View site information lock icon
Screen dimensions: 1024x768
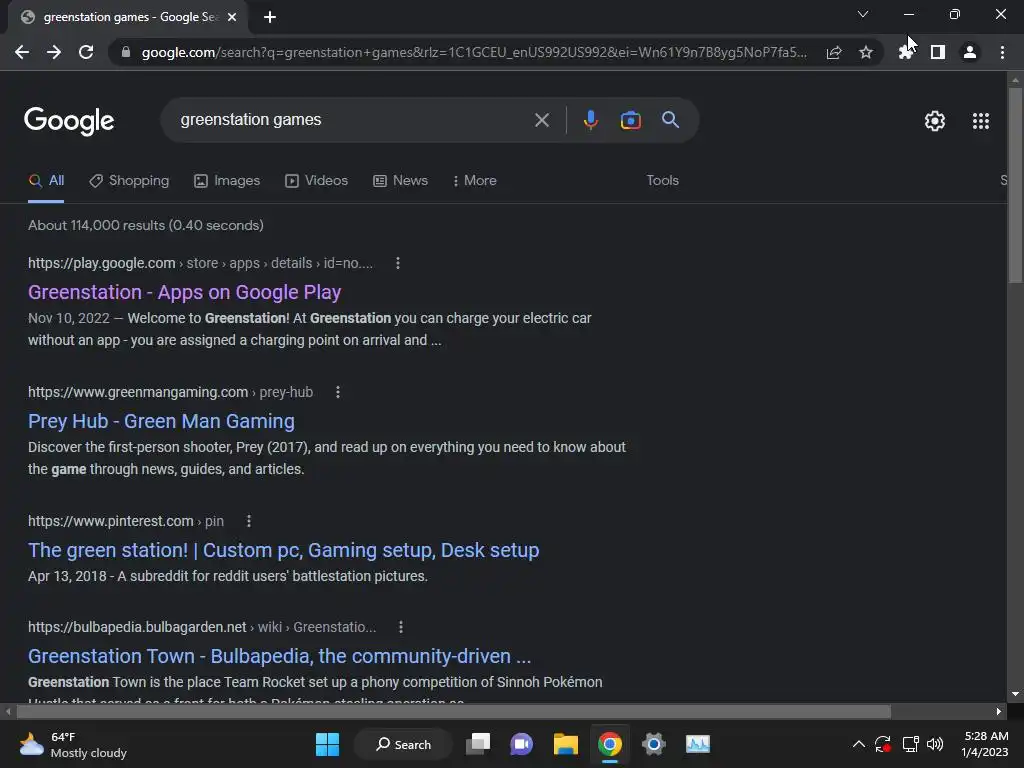[126, 52]
